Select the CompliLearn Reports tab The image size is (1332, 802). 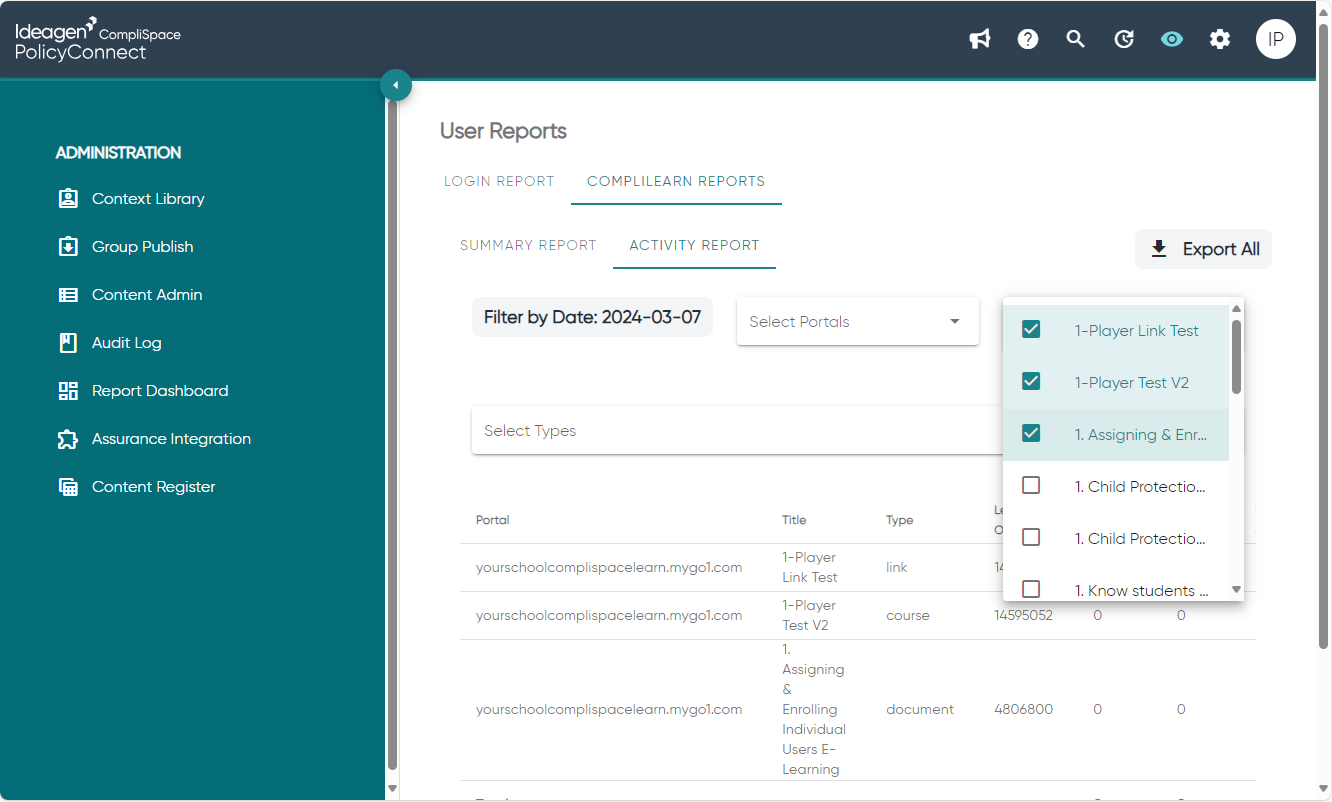pos(676,181)
